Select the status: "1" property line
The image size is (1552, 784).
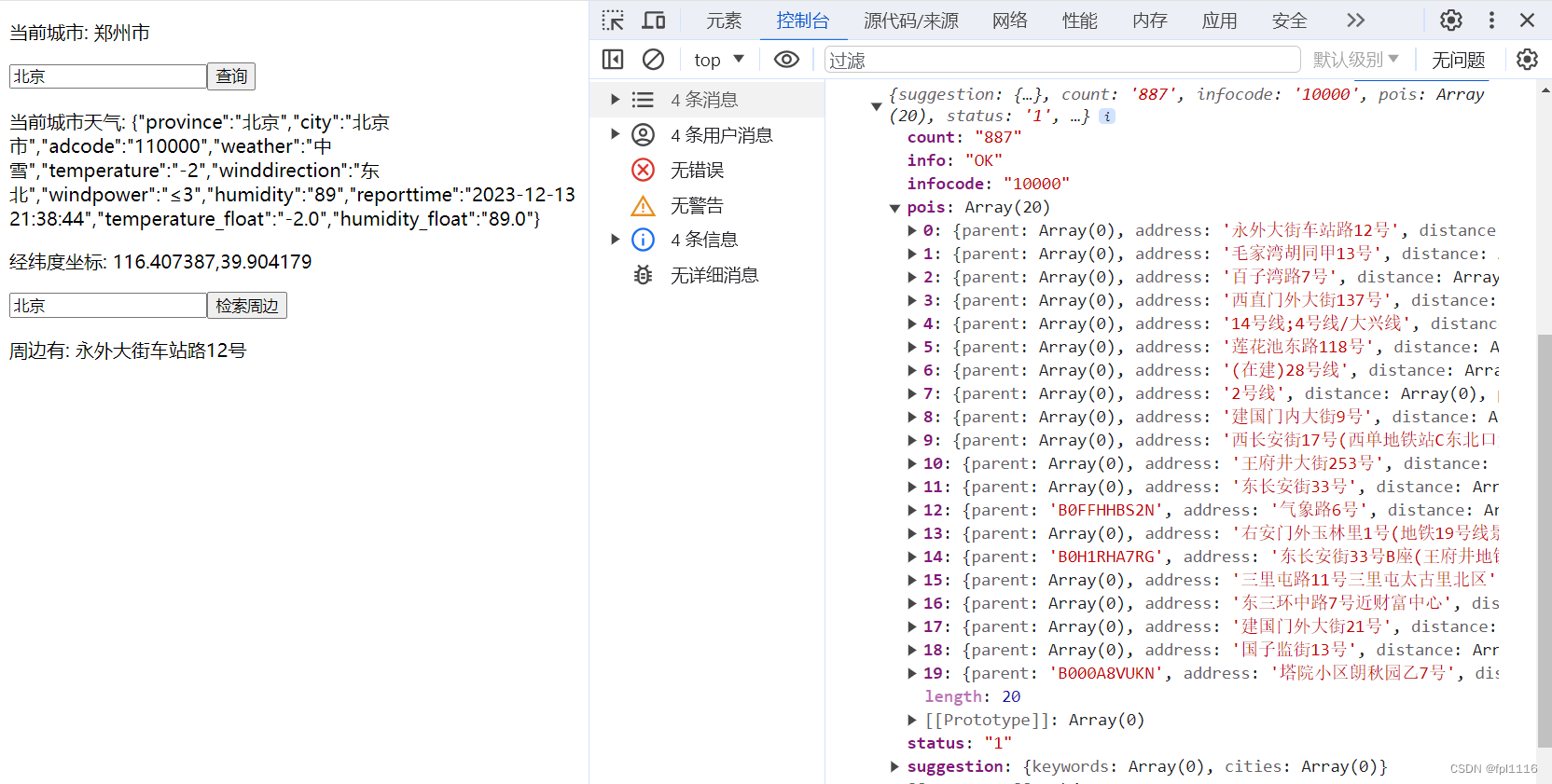[959, 743]
